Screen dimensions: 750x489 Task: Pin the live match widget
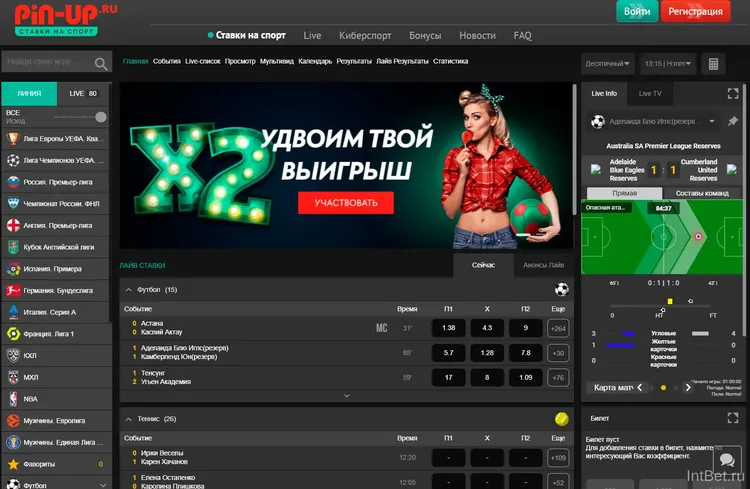pos(732,122)
